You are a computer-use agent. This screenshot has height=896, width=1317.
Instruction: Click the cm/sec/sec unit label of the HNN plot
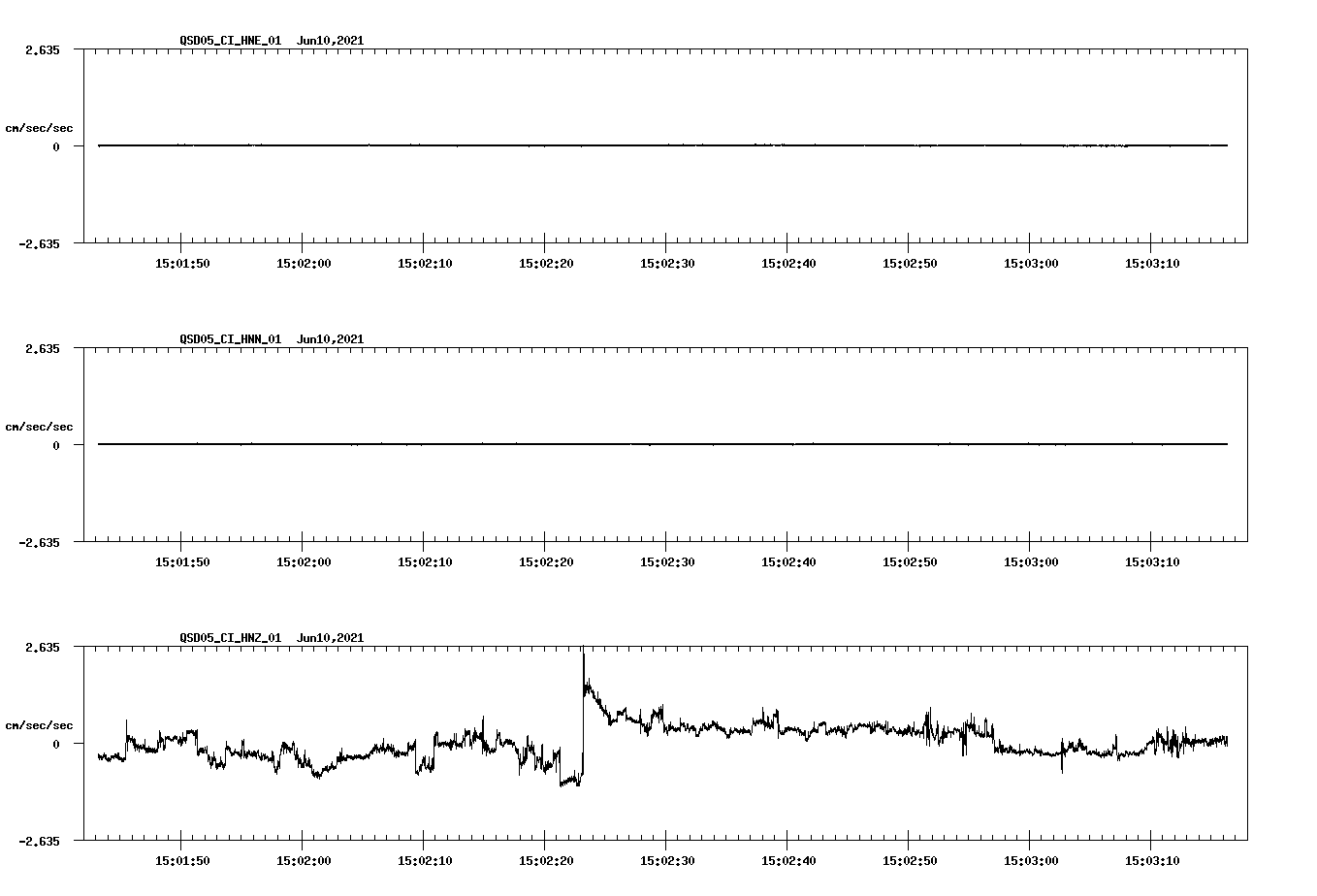39,427
